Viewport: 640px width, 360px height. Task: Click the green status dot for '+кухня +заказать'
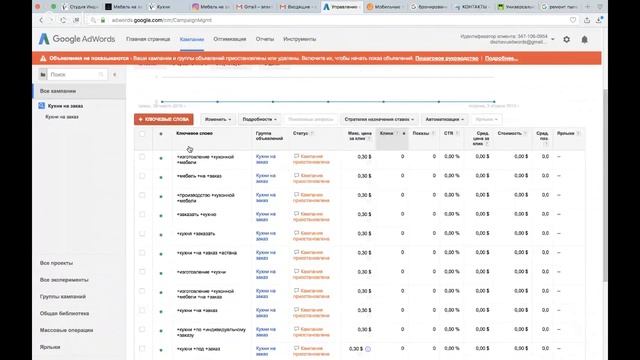click(x=161, y=235)
